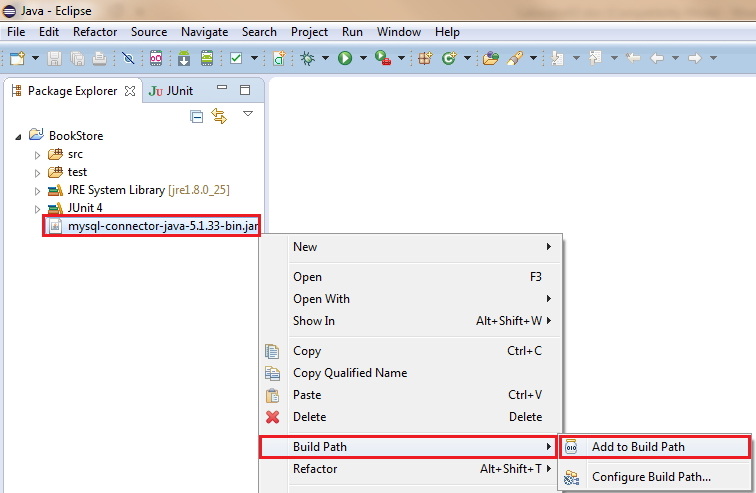The height and width of the screenshot is (493, 756).
Task: Open the Package Explorer View Menu triangle
Action: [248, 114]
